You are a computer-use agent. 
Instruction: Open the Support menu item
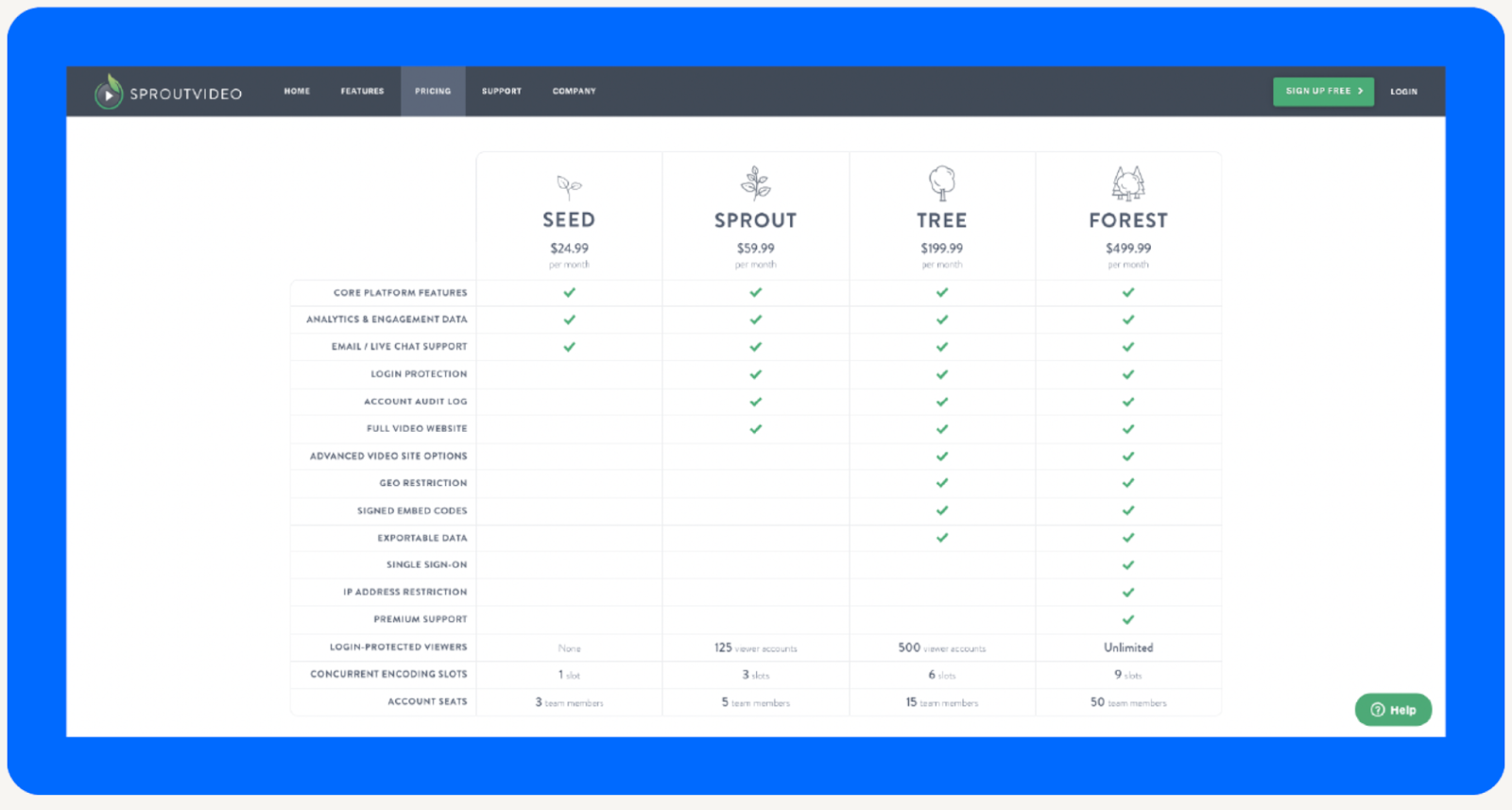click(x=501, y=92)
